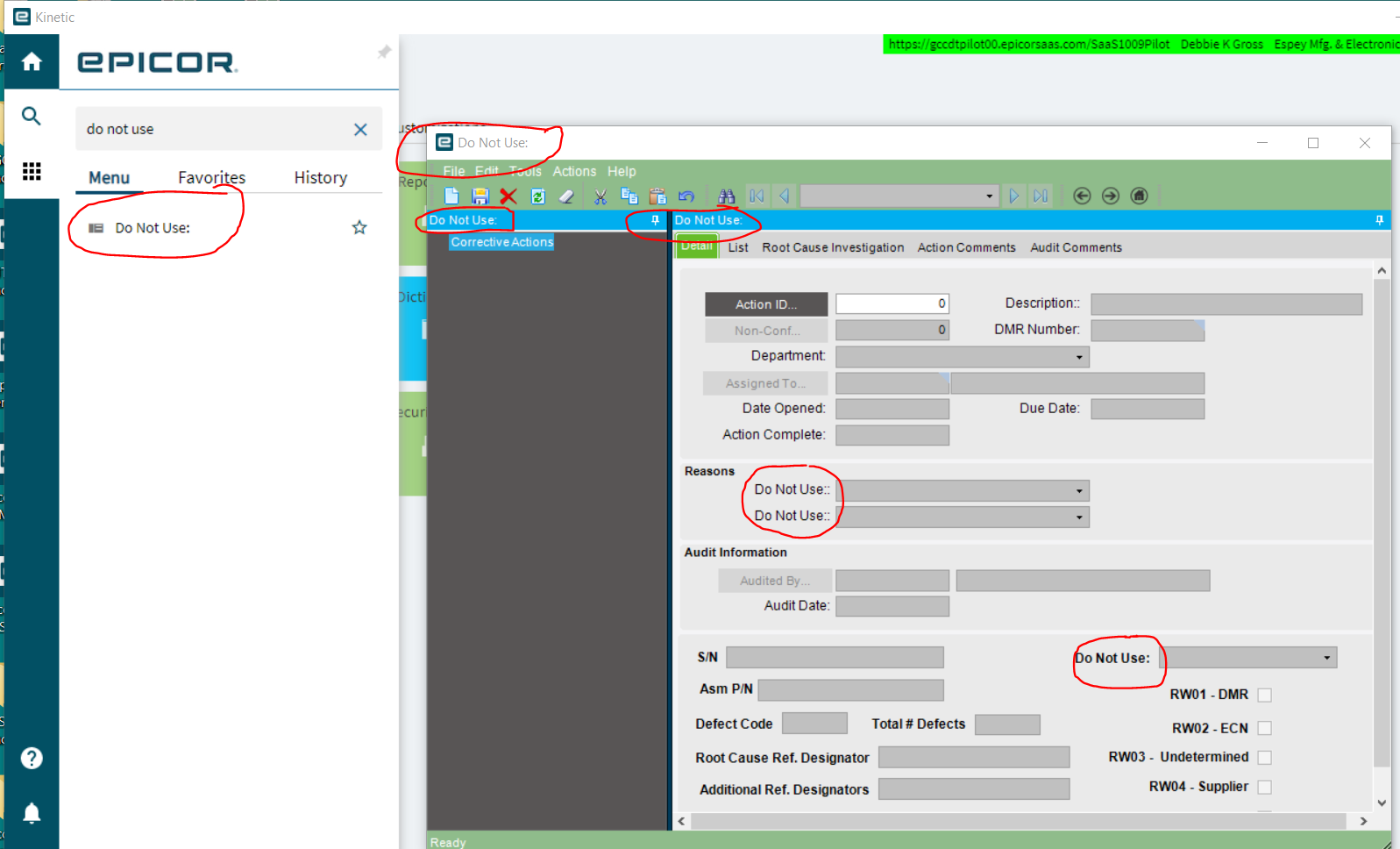Click the Action ID... button
1400x849 pixels.
click(x=766, y=304)
